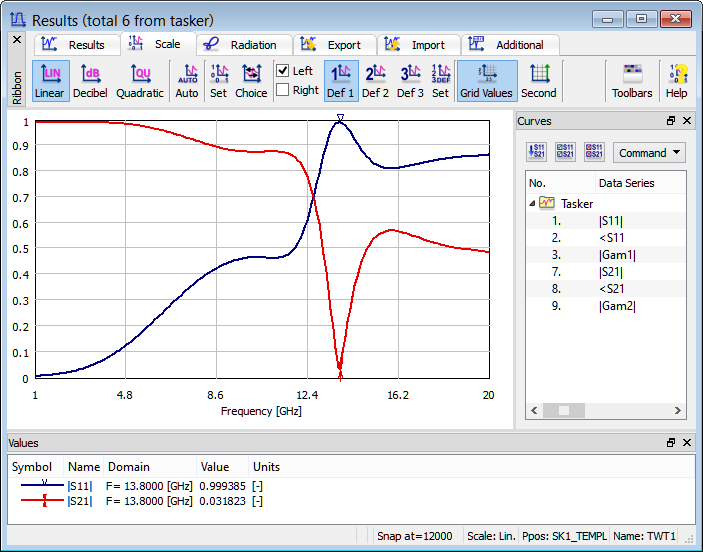703x552 pixels.
Task: Select the Quadratic scale icon
Action: click(x=140, y=73)
